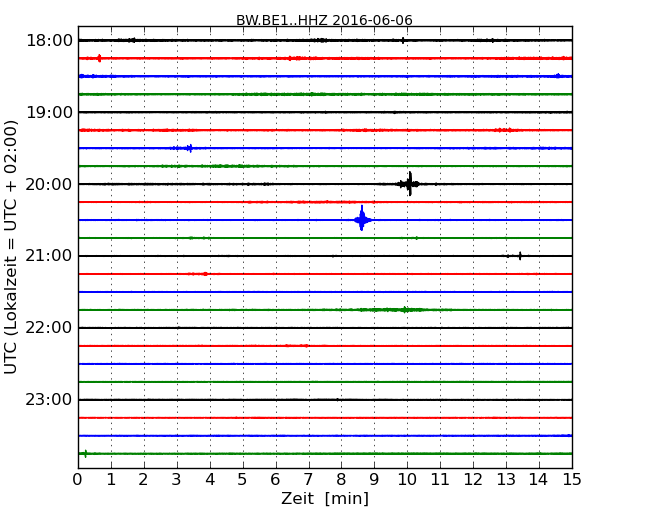Click the 18:00 time label
The width and height of the screenshot is (650, 520).
click(49, 41)
